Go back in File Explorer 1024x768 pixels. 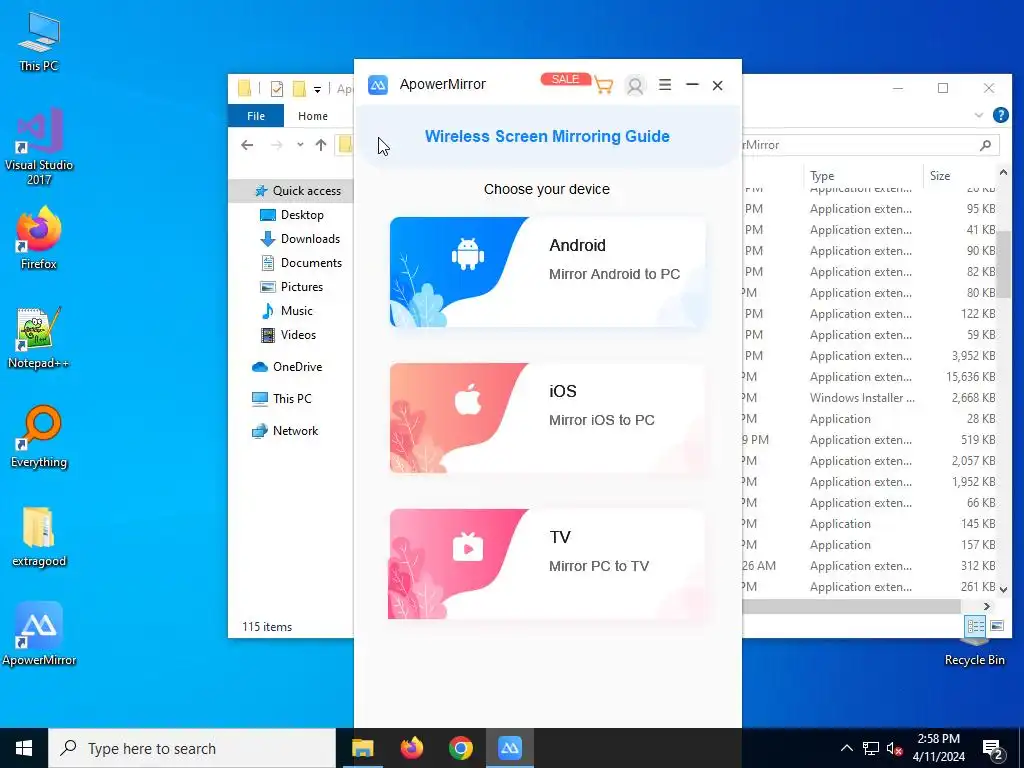coord(247,145)
